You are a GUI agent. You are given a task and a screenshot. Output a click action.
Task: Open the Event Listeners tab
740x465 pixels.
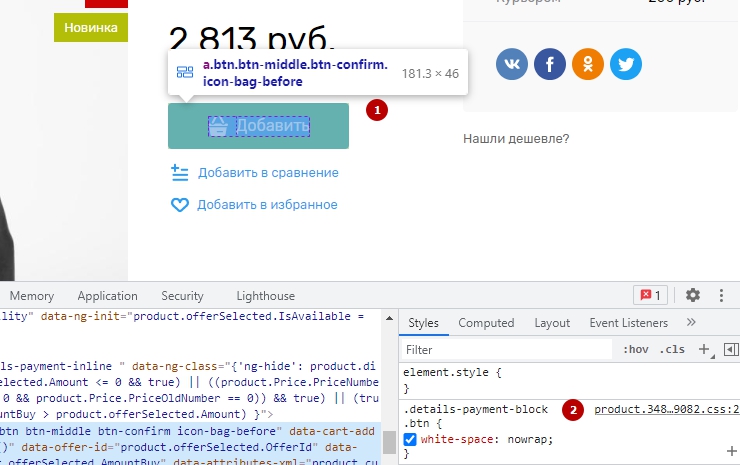point(628,323)
